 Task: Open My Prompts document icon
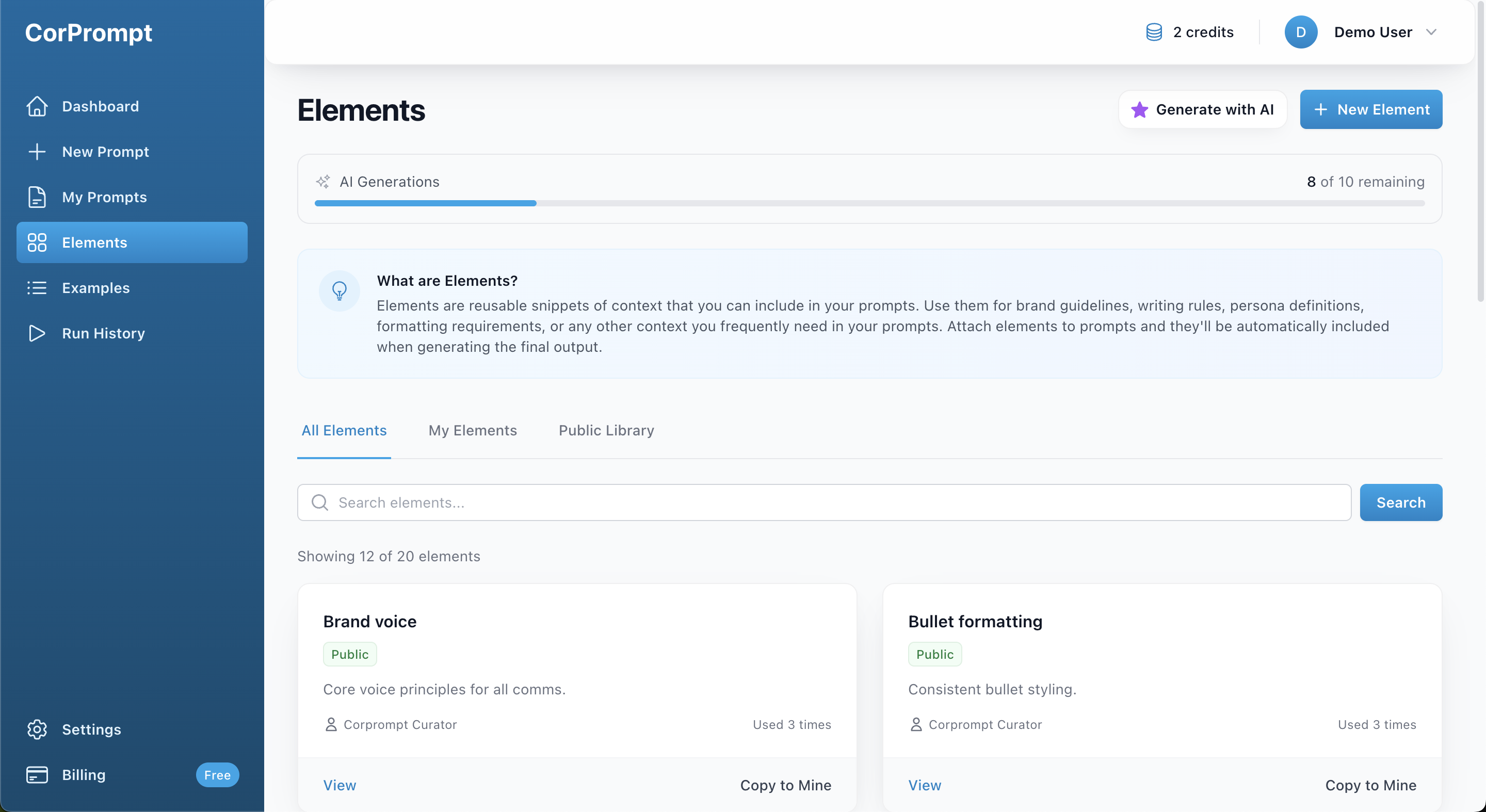click(37, 197)
